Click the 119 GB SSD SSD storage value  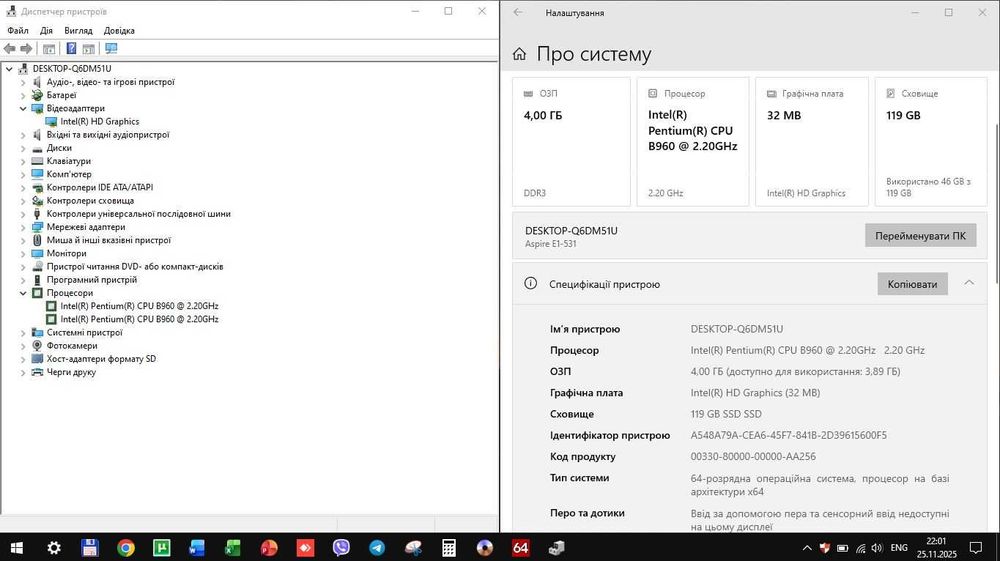pyautogui.click(x=726, y=414)
